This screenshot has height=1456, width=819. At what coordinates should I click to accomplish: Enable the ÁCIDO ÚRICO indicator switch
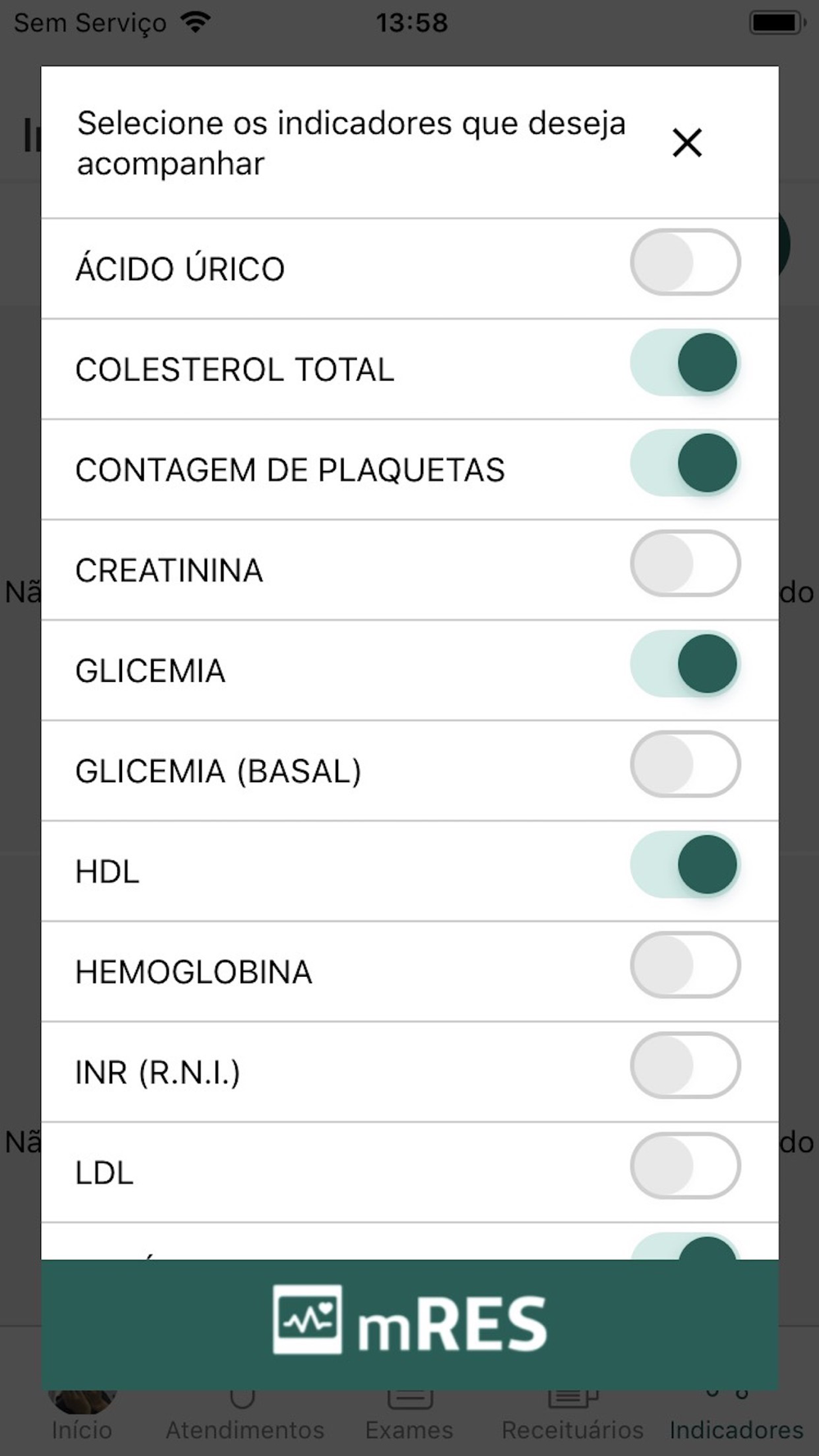point(685,262)
